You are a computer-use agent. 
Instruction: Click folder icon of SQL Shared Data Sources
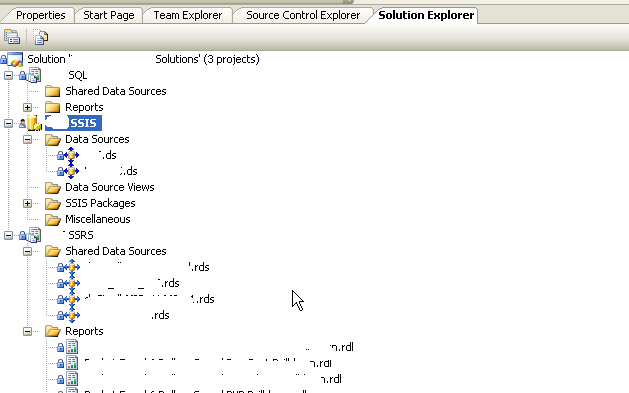coord(52,91)
